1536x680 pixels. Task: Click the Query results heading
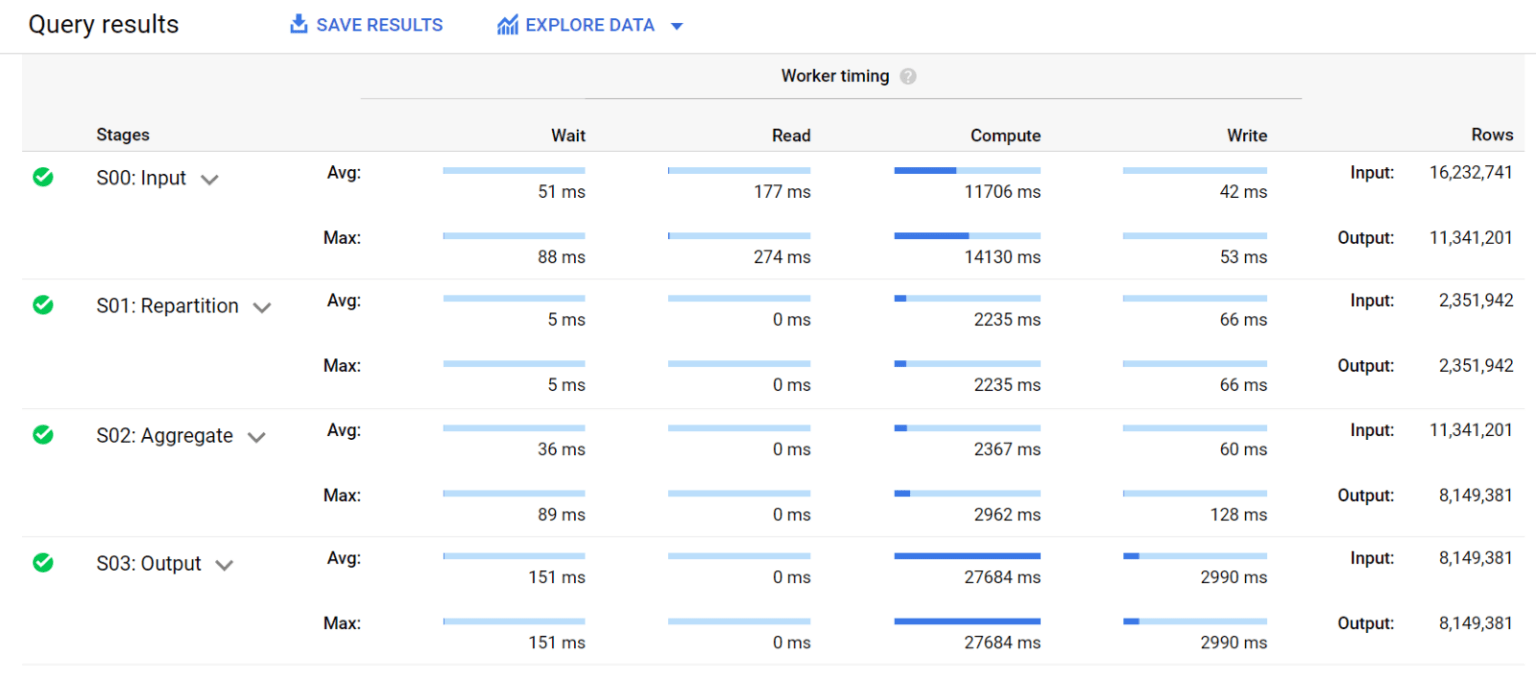(103, 24)
